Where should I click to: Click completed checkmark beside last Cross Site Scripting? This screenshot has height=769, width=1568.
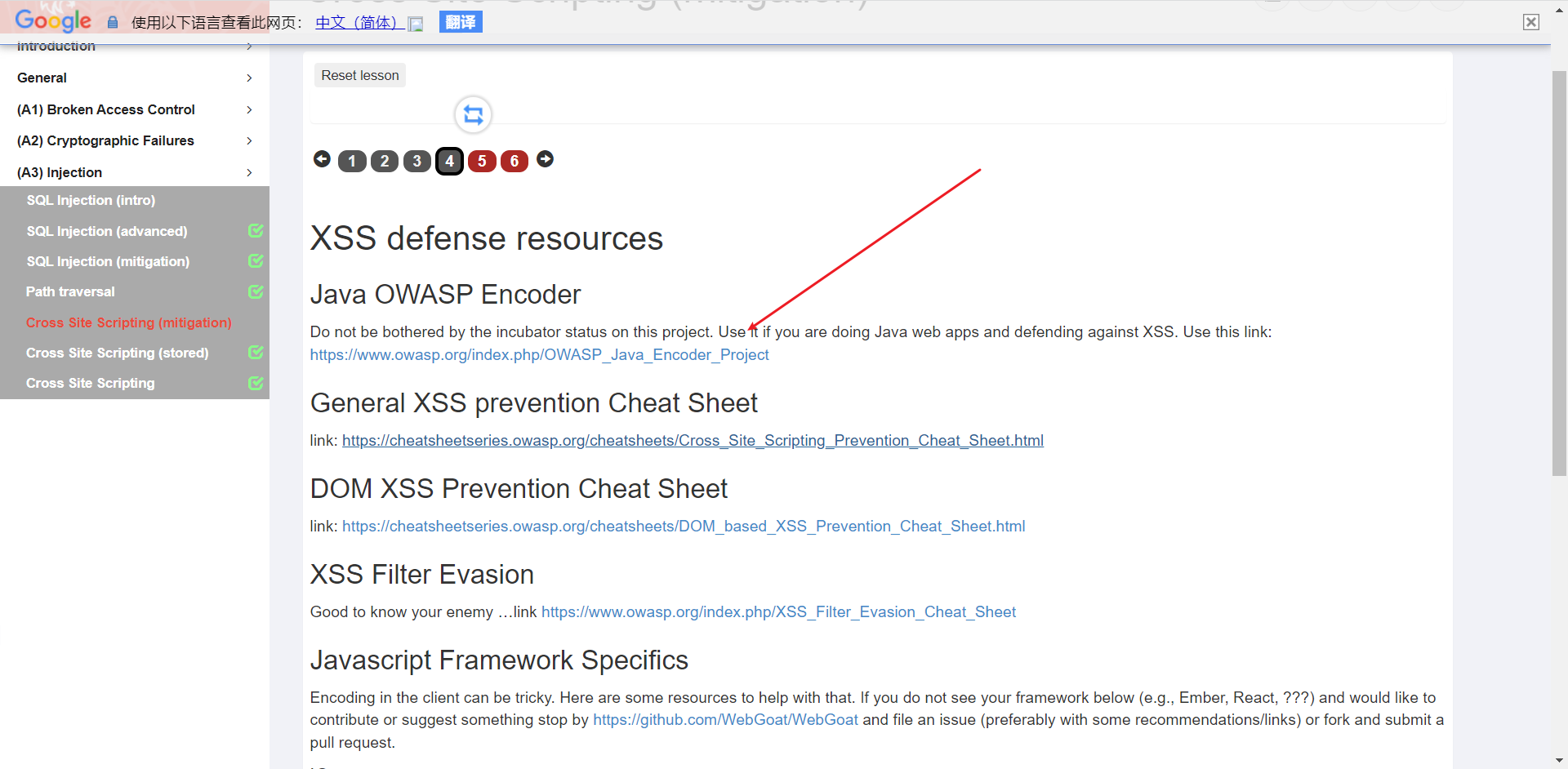[x=256, y=382]
